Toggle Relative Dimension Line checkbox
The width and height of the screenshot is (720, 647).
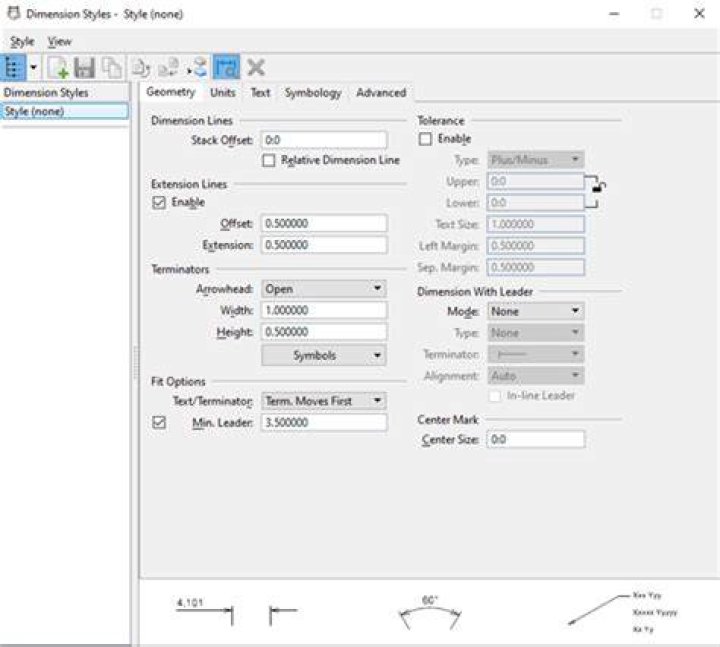pos(269,160)
